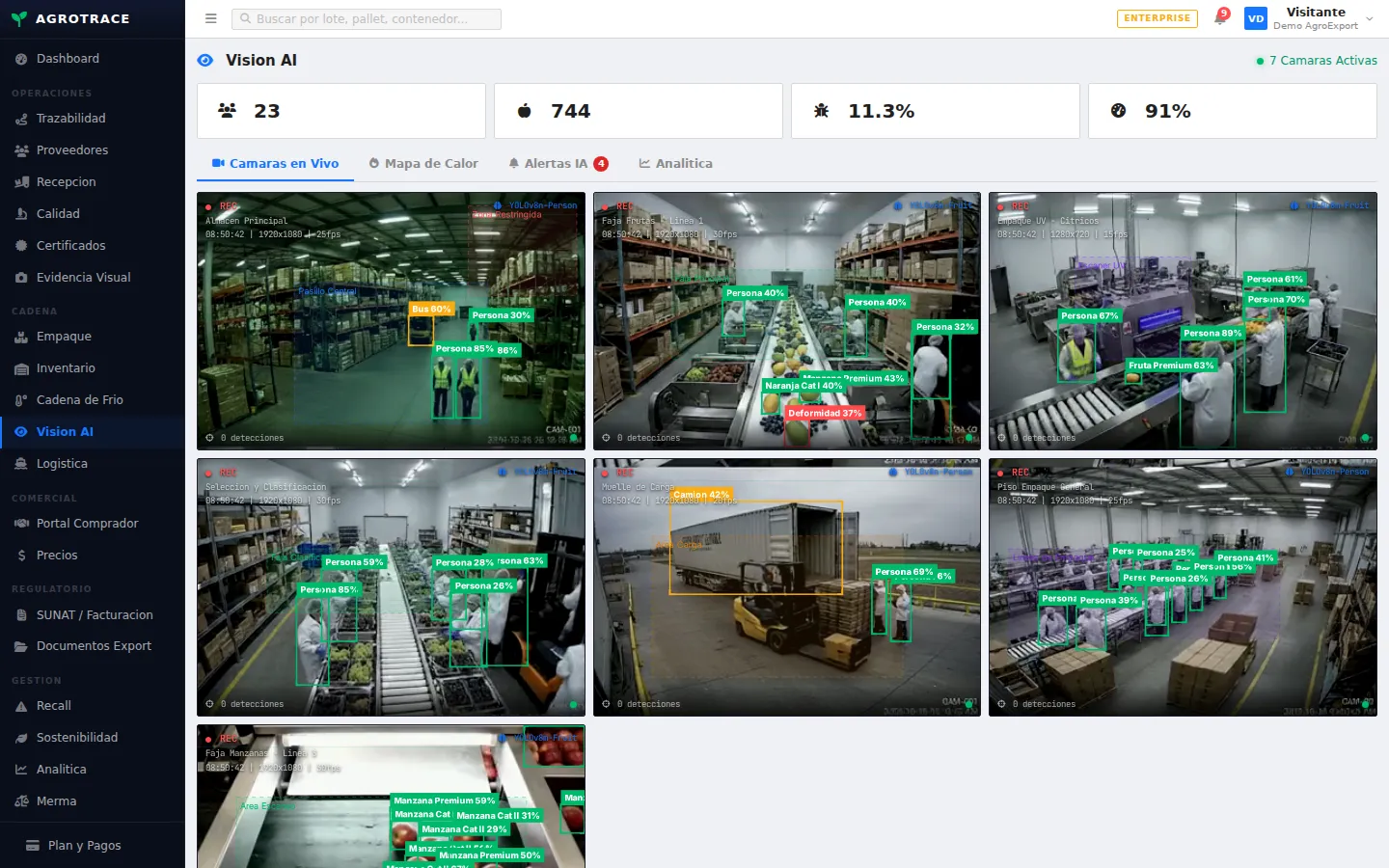Click the 23 personas stat card
Viewport: 1389px width, 868px height.
341,111
